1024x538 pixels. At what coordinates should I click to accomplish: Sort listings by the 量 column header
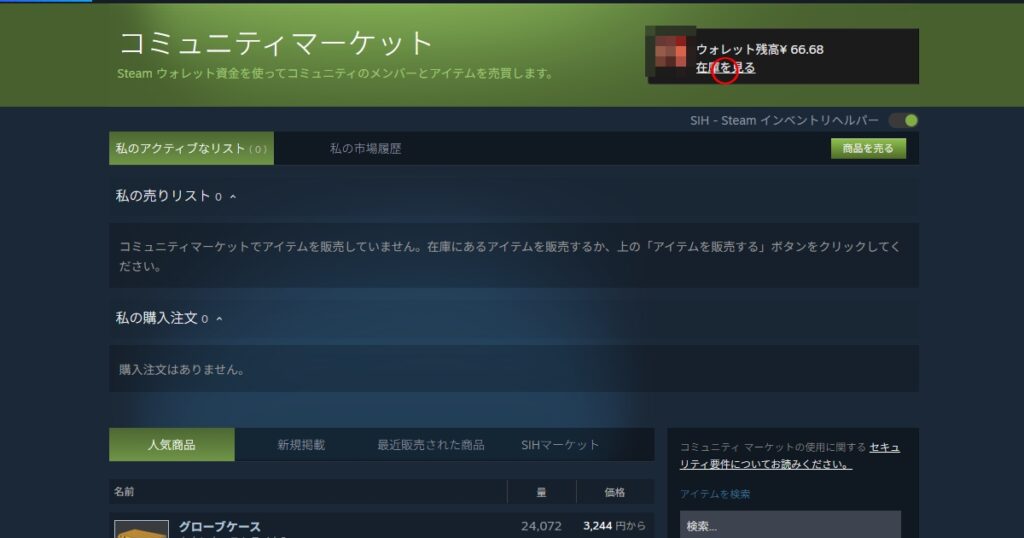click(x=542, y=492)
